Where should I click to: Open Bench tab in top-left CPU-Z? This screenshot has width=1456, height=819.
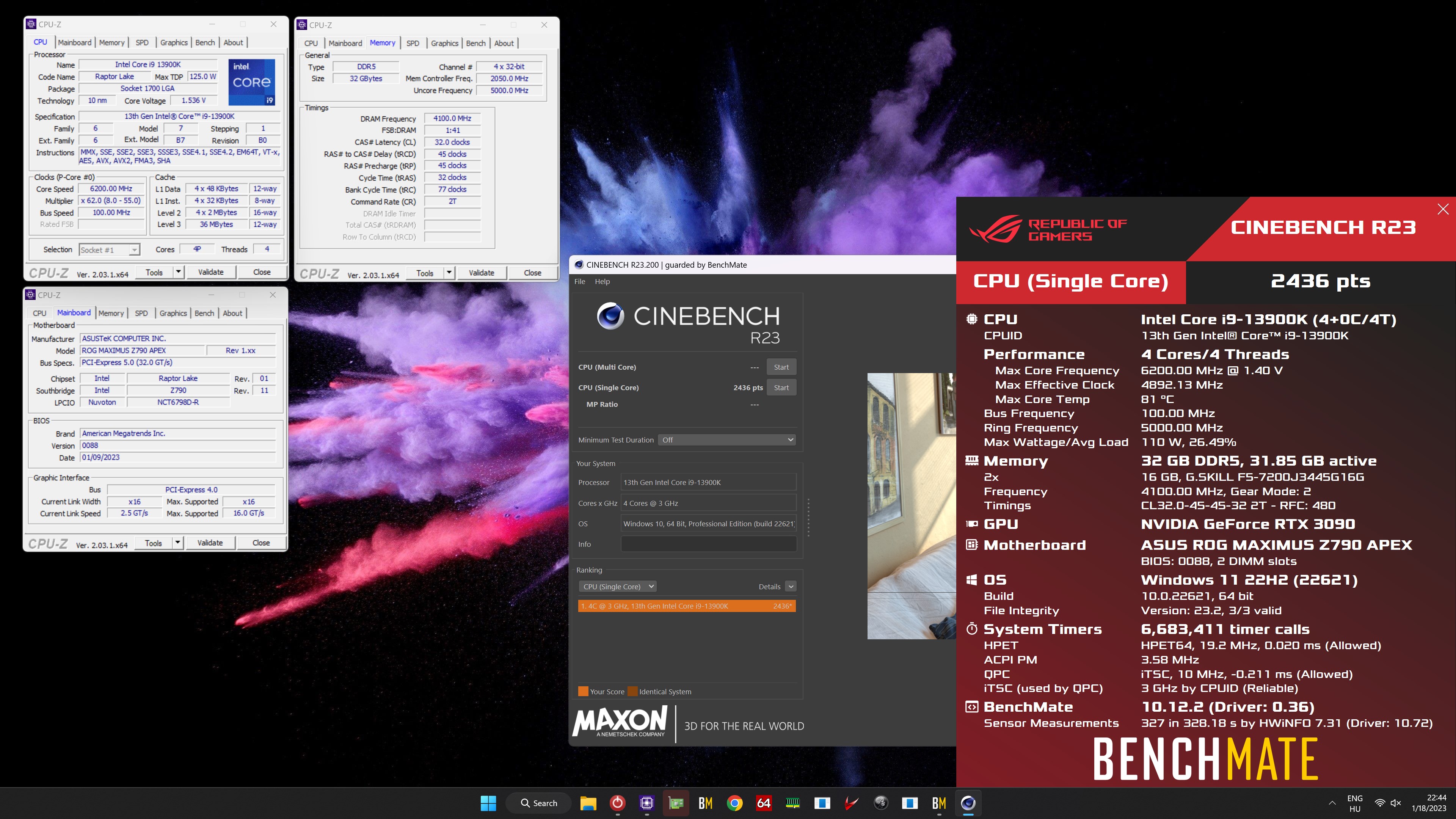coord(205,42)
